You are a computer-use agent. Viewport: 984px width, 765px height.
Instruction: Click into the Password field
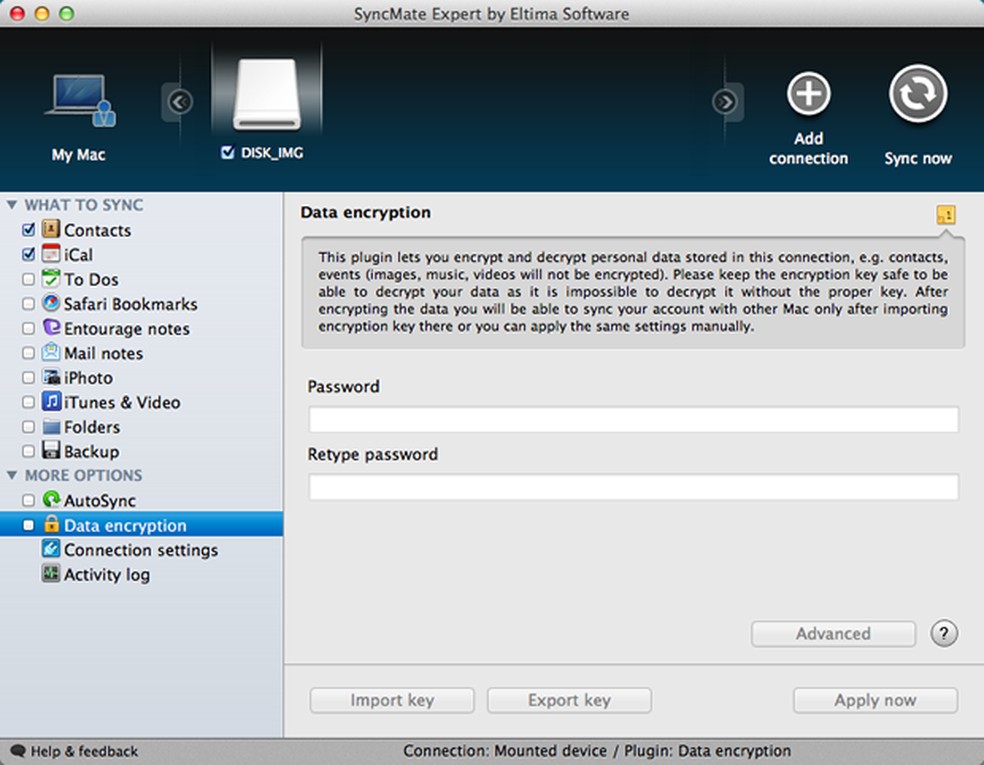pyautogui.click(x=633, y=419)
